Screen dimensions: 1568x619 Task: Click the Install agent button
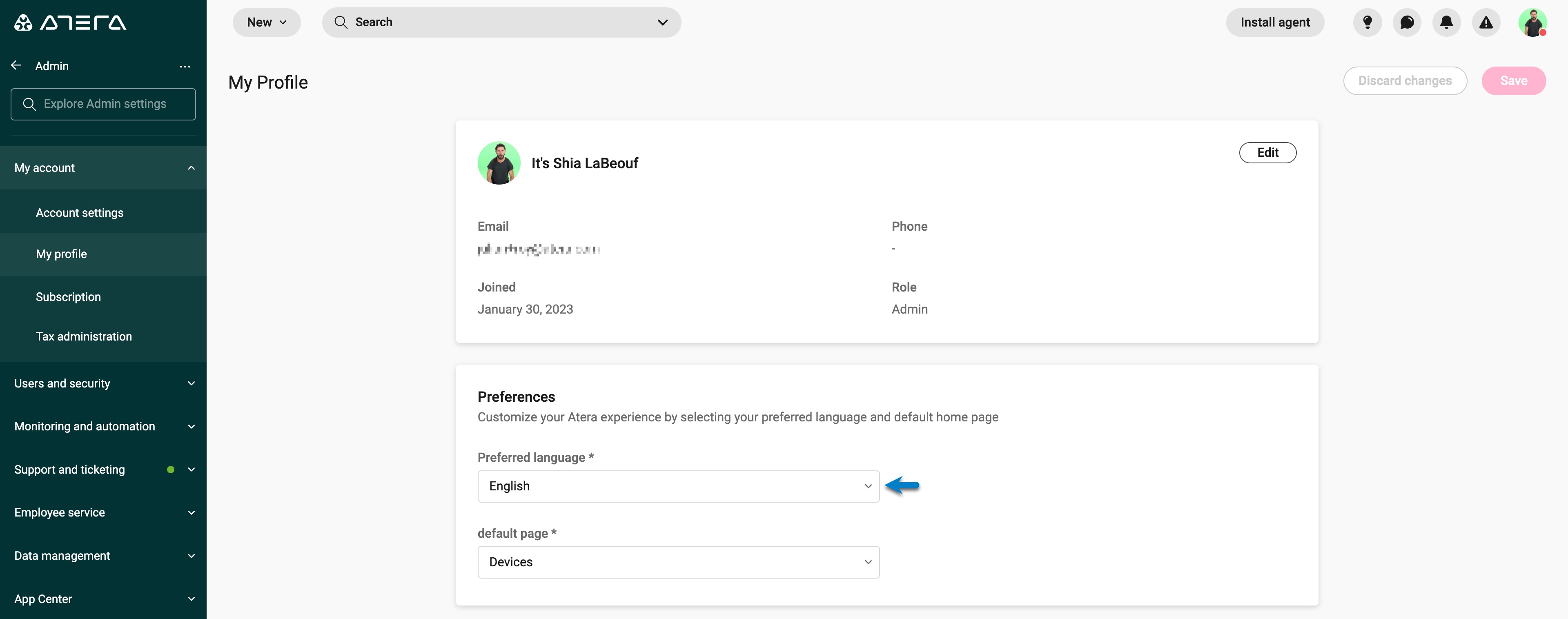point(1274,22)
